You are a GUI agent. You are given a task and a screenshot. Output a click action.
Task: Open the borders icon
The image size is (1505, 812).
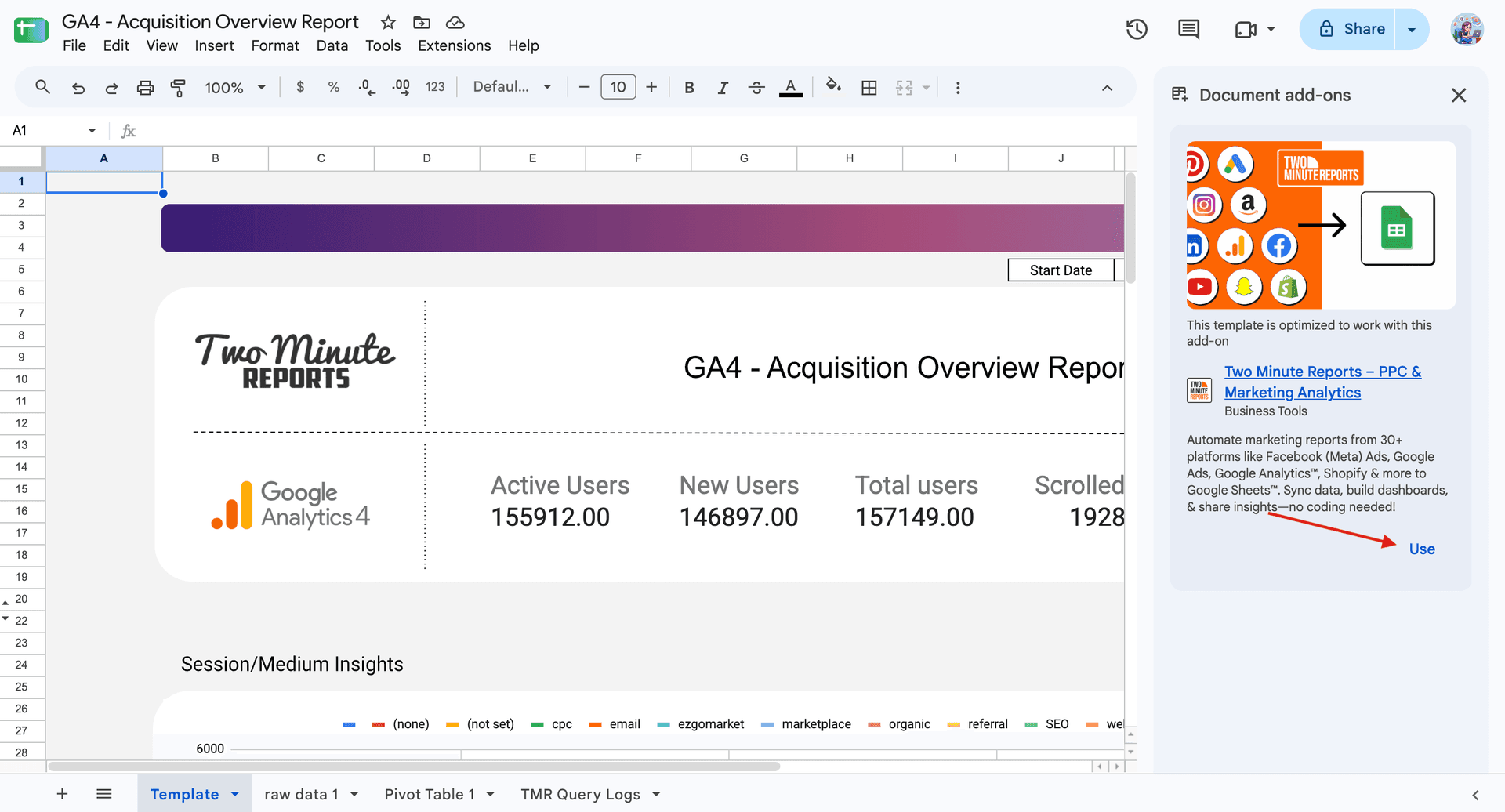pyautogui.click(x=869, y=88)
